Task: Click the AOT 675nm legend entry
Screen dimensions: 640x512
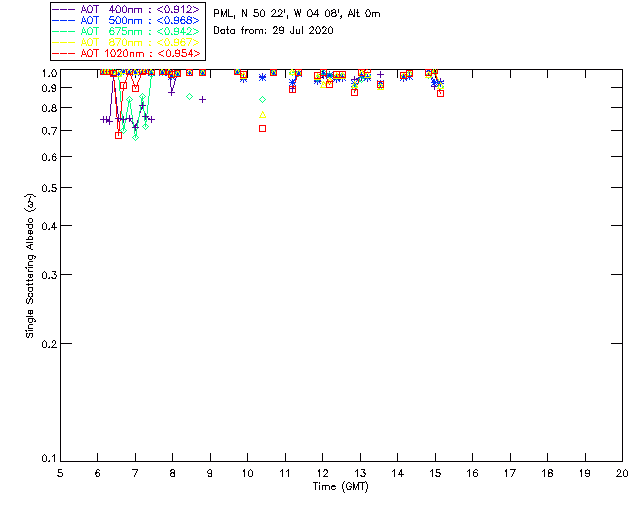Action: 126,31
